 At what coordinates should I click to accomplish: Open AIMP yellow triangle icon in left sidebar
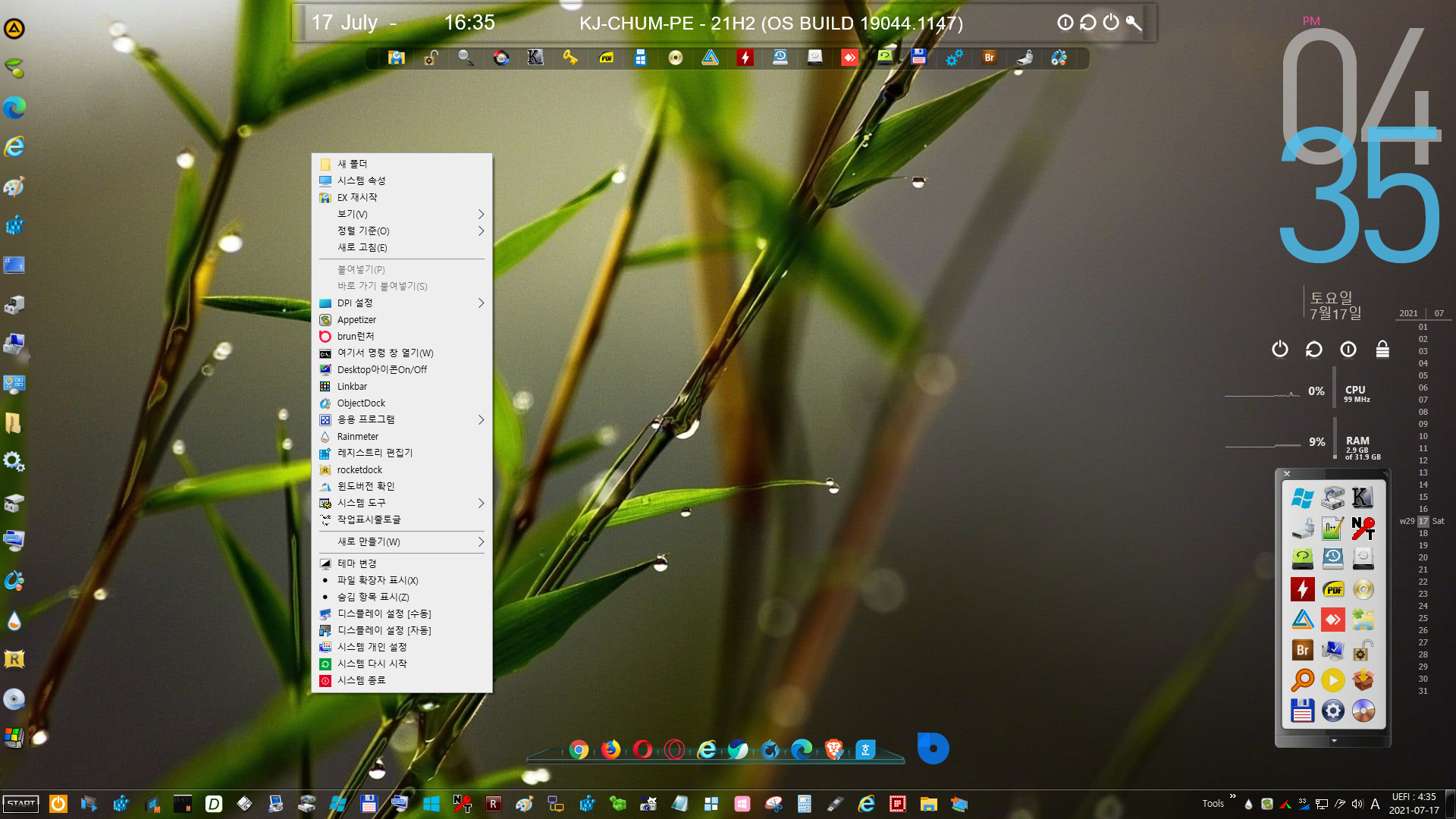pos(14,29)
